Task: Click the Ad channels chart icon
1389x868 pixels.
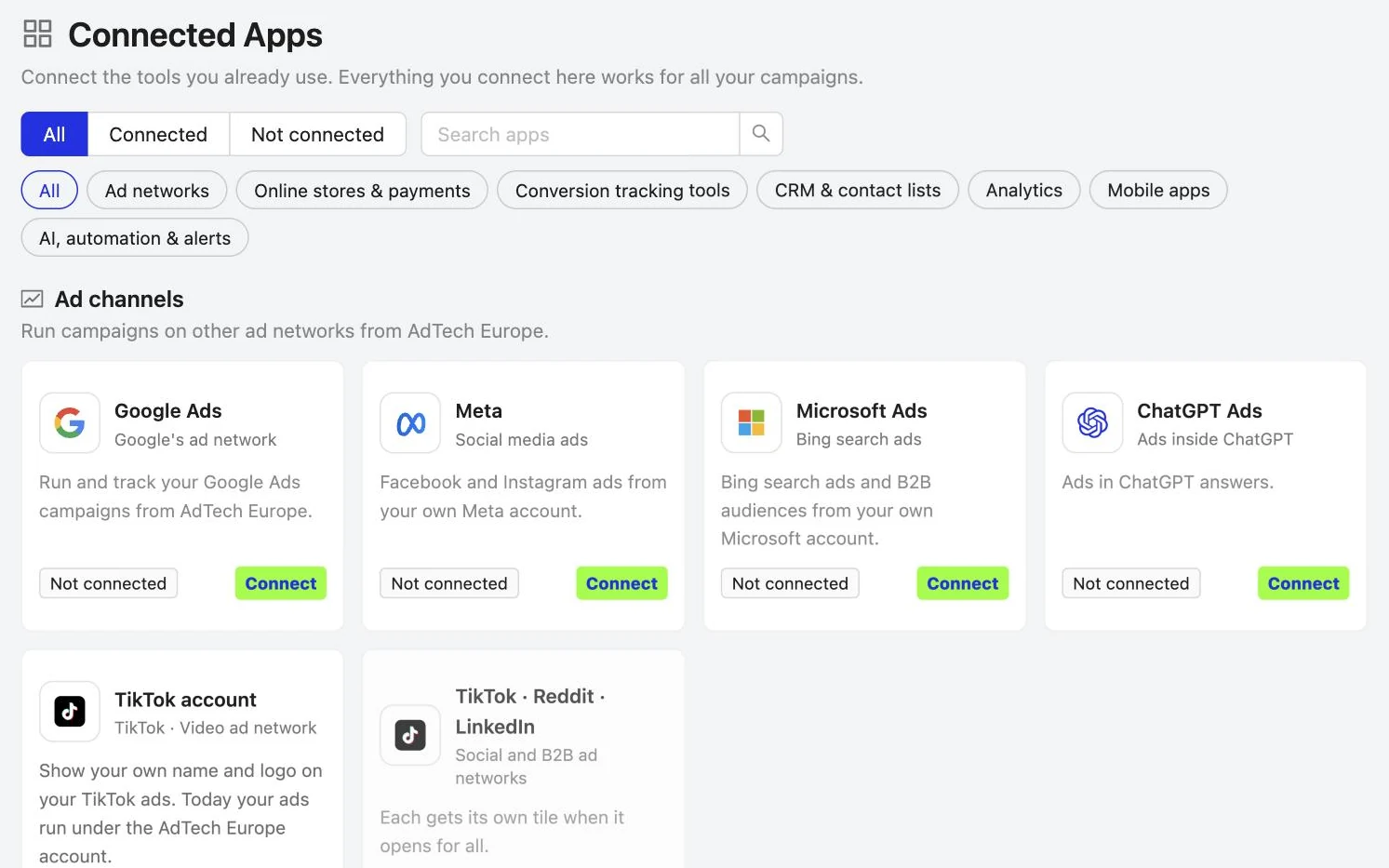Action: (32, 299)
